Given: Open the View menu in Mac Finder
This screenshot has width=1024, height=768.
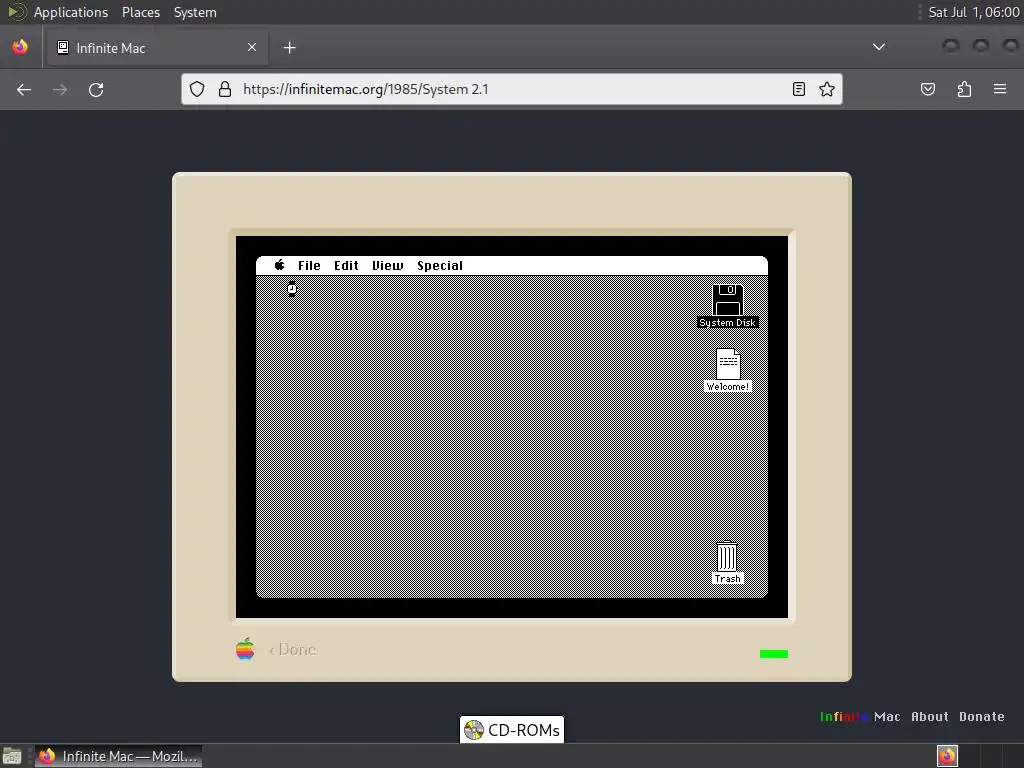Looking at the screenshot, I should pyautogui.click(x=388, y=266).
